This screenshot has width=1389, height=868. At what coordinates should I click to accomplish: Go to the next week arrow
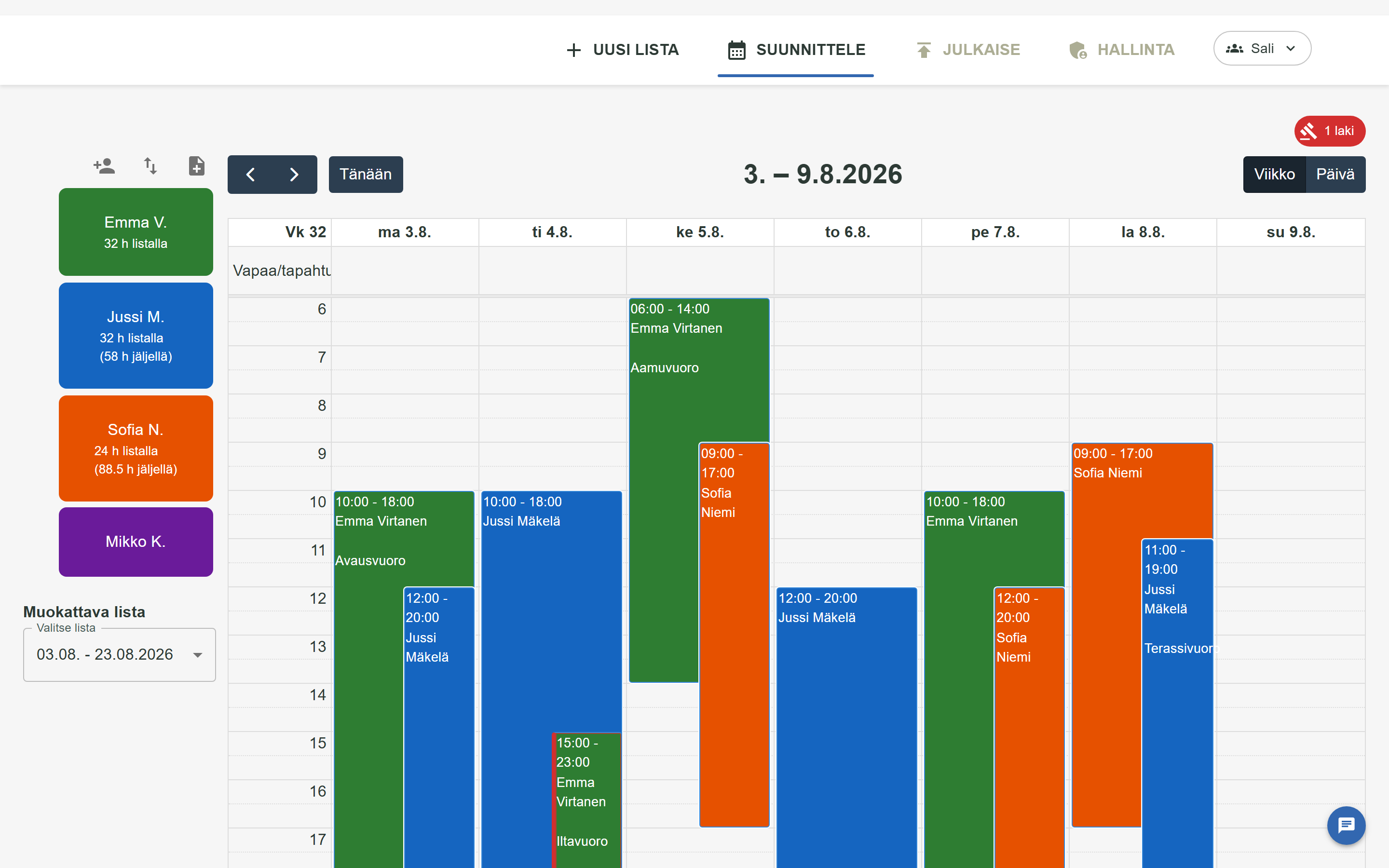[295, 175]
